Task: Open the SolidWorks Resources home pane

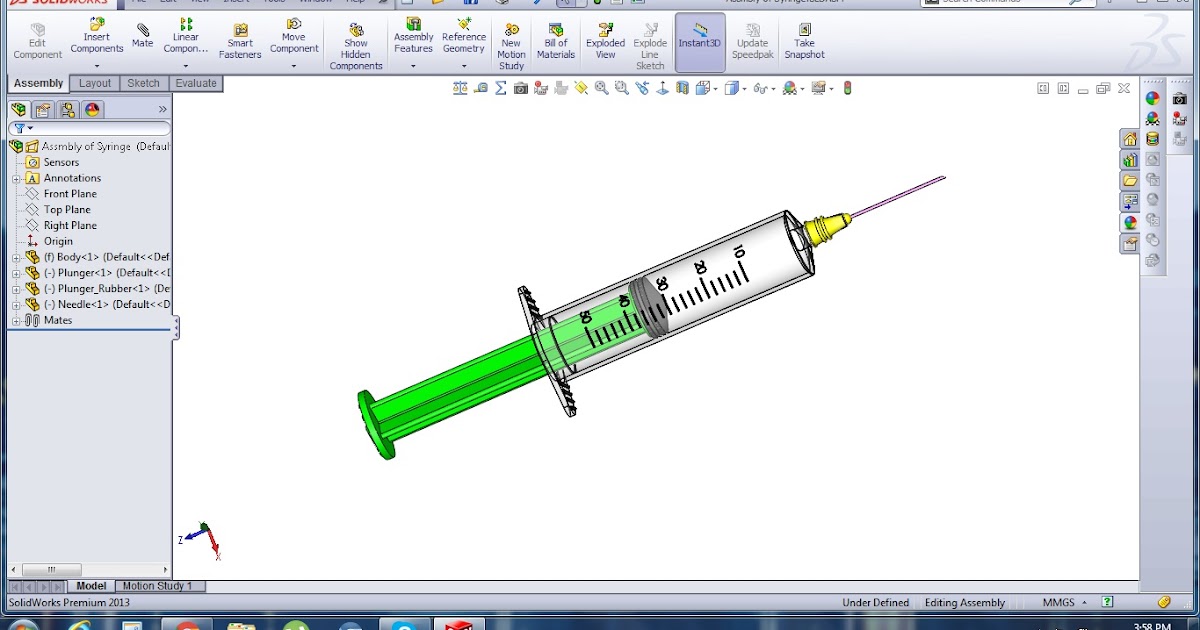Action: (x=1130, y=138)
